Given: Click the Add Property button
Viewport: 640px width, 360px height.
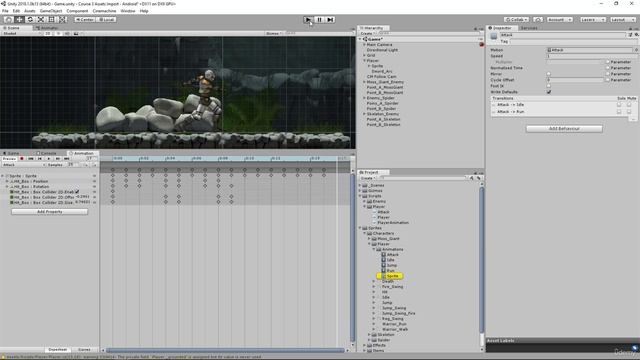Looking at the screenshot, I should coord(49,211).
